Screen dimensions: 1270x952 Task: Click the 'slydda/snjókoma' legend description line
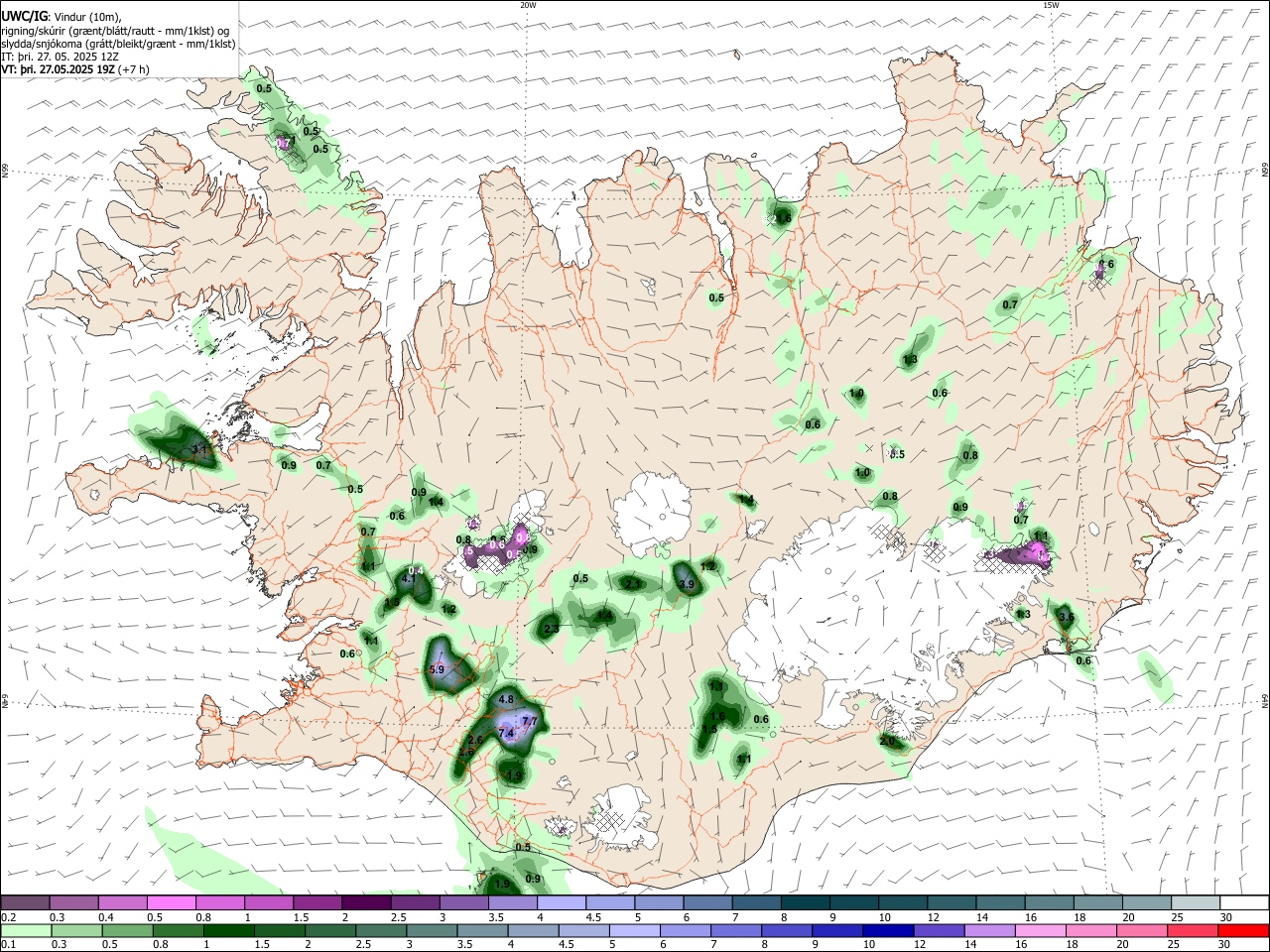[118, 44]
